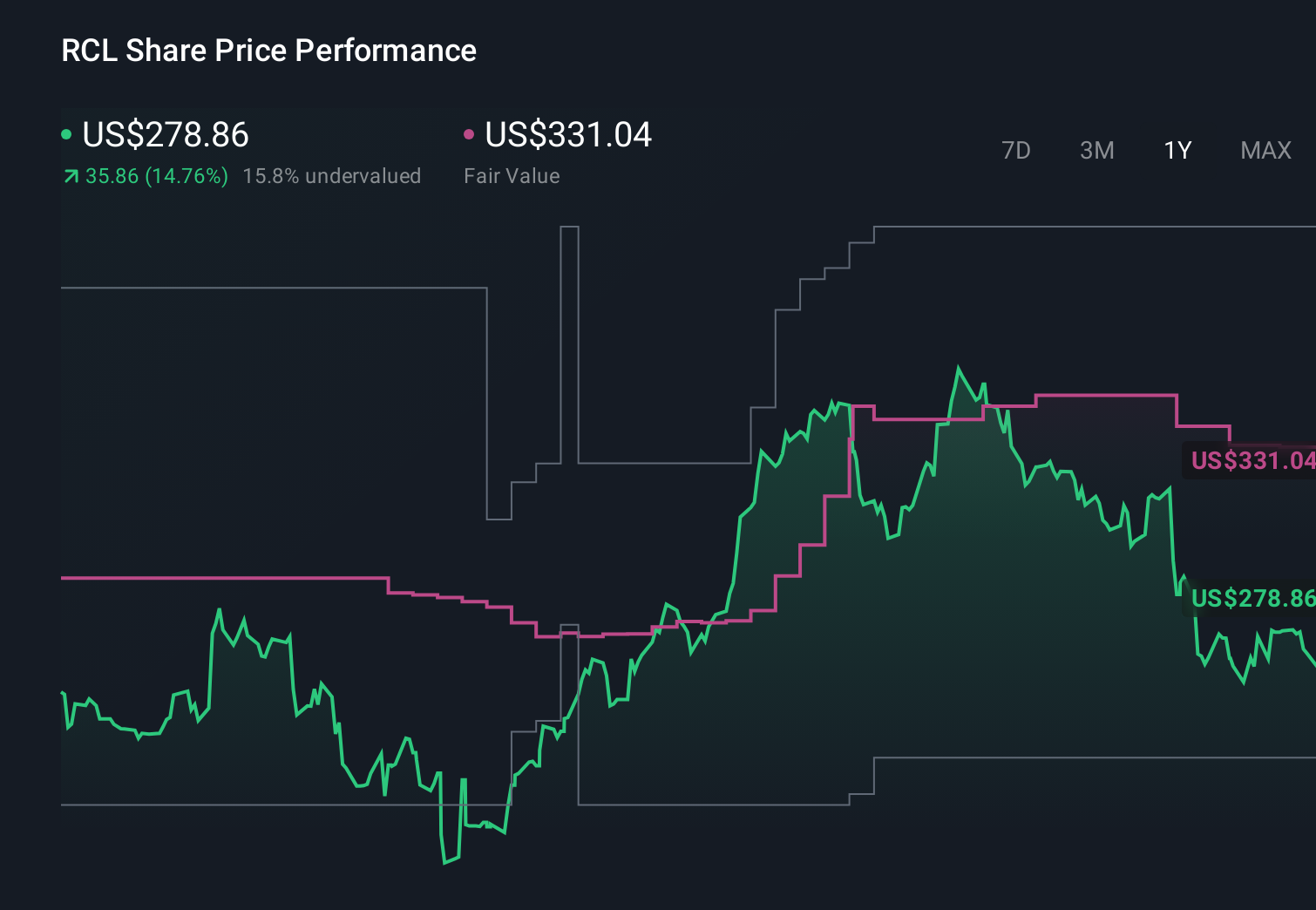Click the pink Fair Value legend dot
The width and height of the screenshot is (1316, 910).
point(471,133)
